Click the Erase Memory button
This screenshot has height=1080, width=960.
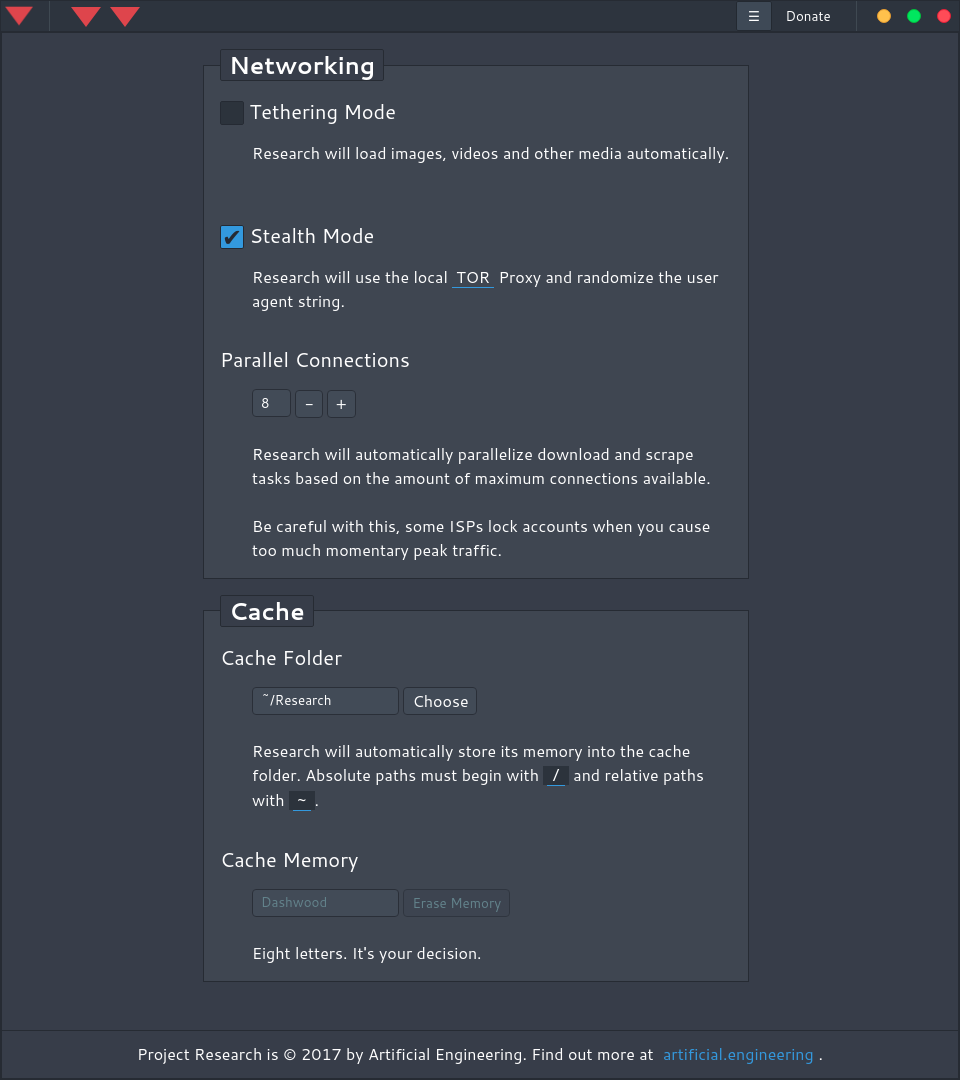[457, 903]
